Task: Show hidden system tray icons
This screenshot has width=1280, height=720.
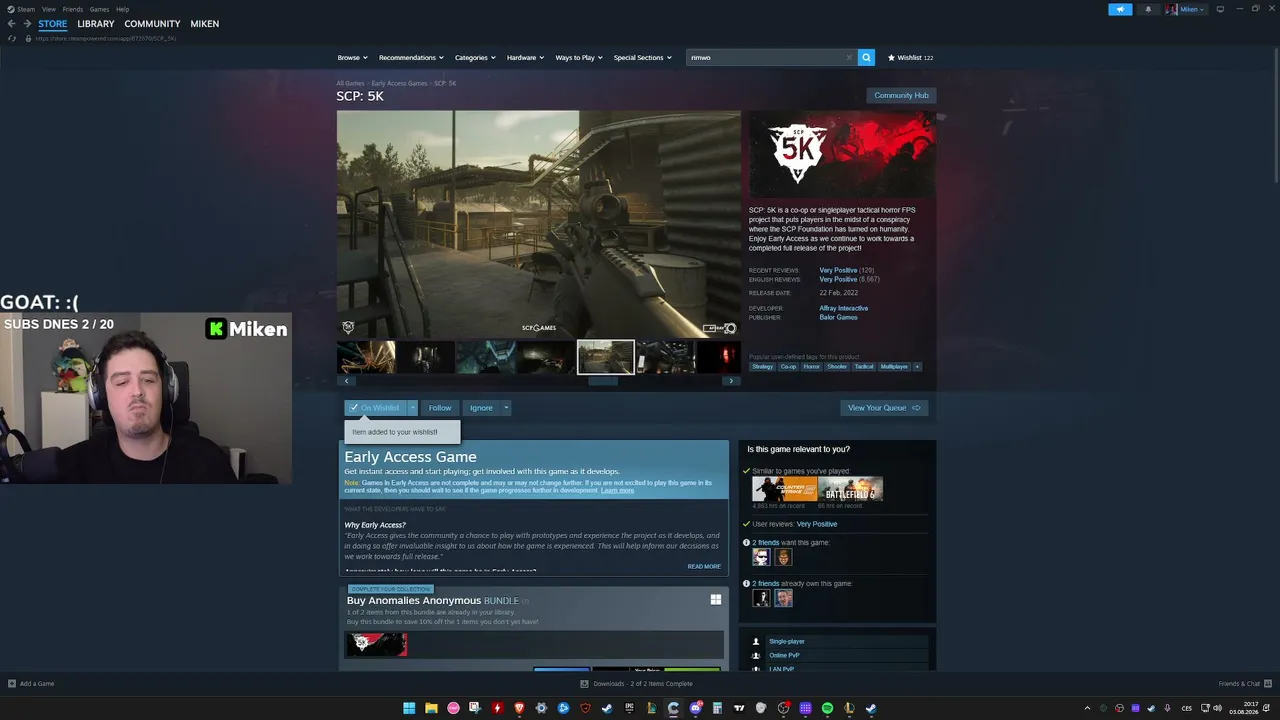Action: click(x=1087, y=709)
